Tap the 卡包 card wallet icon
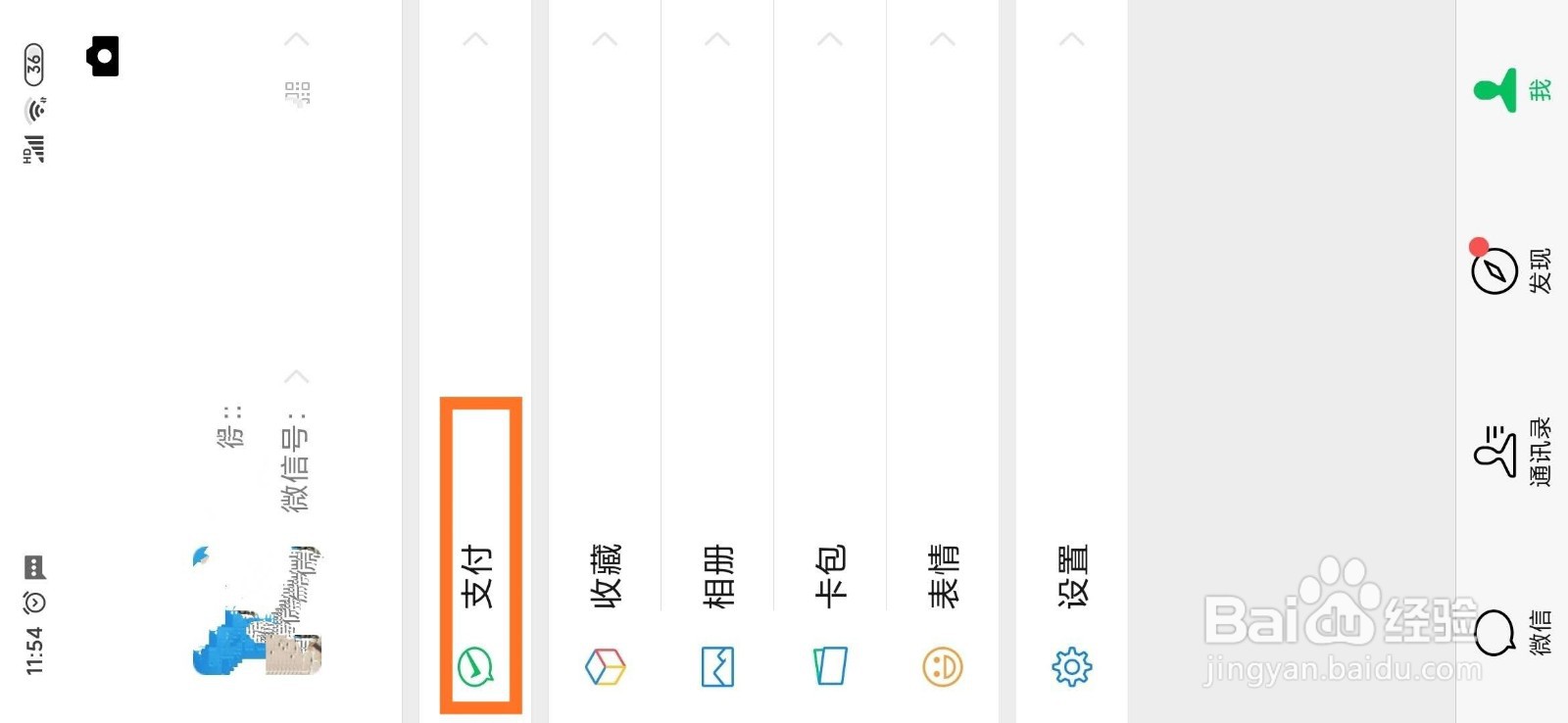This screenshot has width=1568, height=723. click(830, 667)
